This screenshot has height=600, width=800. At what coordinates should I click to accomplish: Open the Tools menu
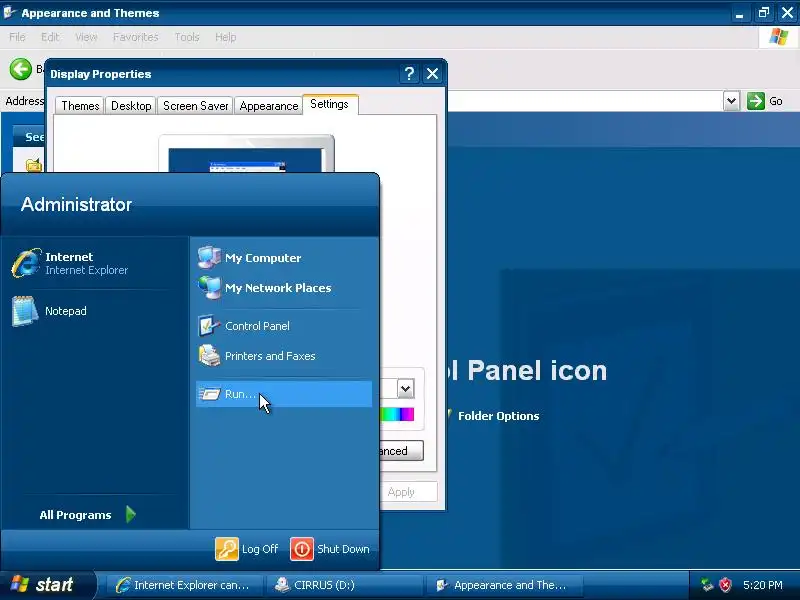[x=187, y=37]
